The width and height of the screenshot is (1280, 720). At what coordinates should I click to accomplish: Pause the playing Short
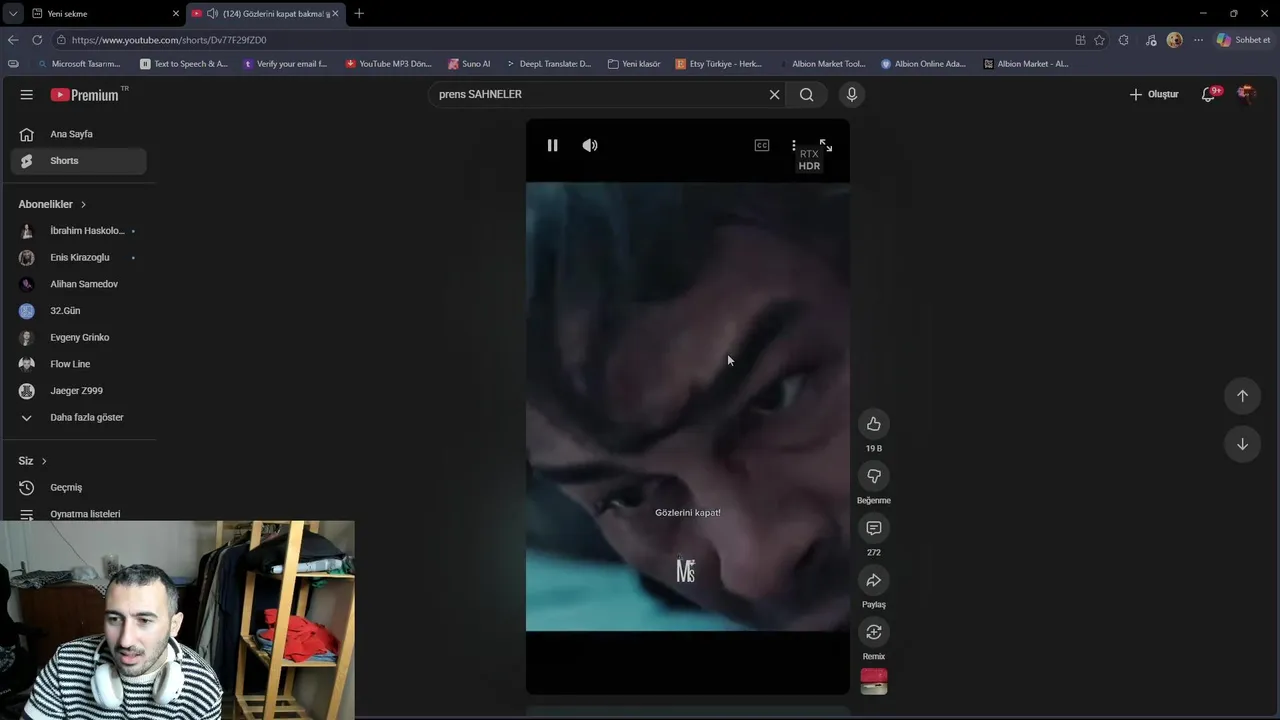(552, 145)
